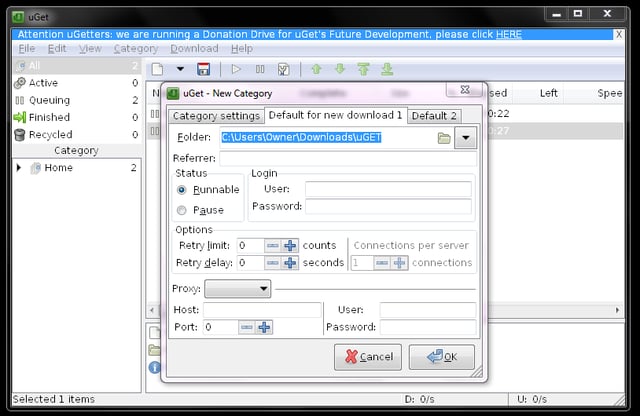Select the Recycled status in sidebar
This screenshot has height=416, width=640.
[77, 134]
